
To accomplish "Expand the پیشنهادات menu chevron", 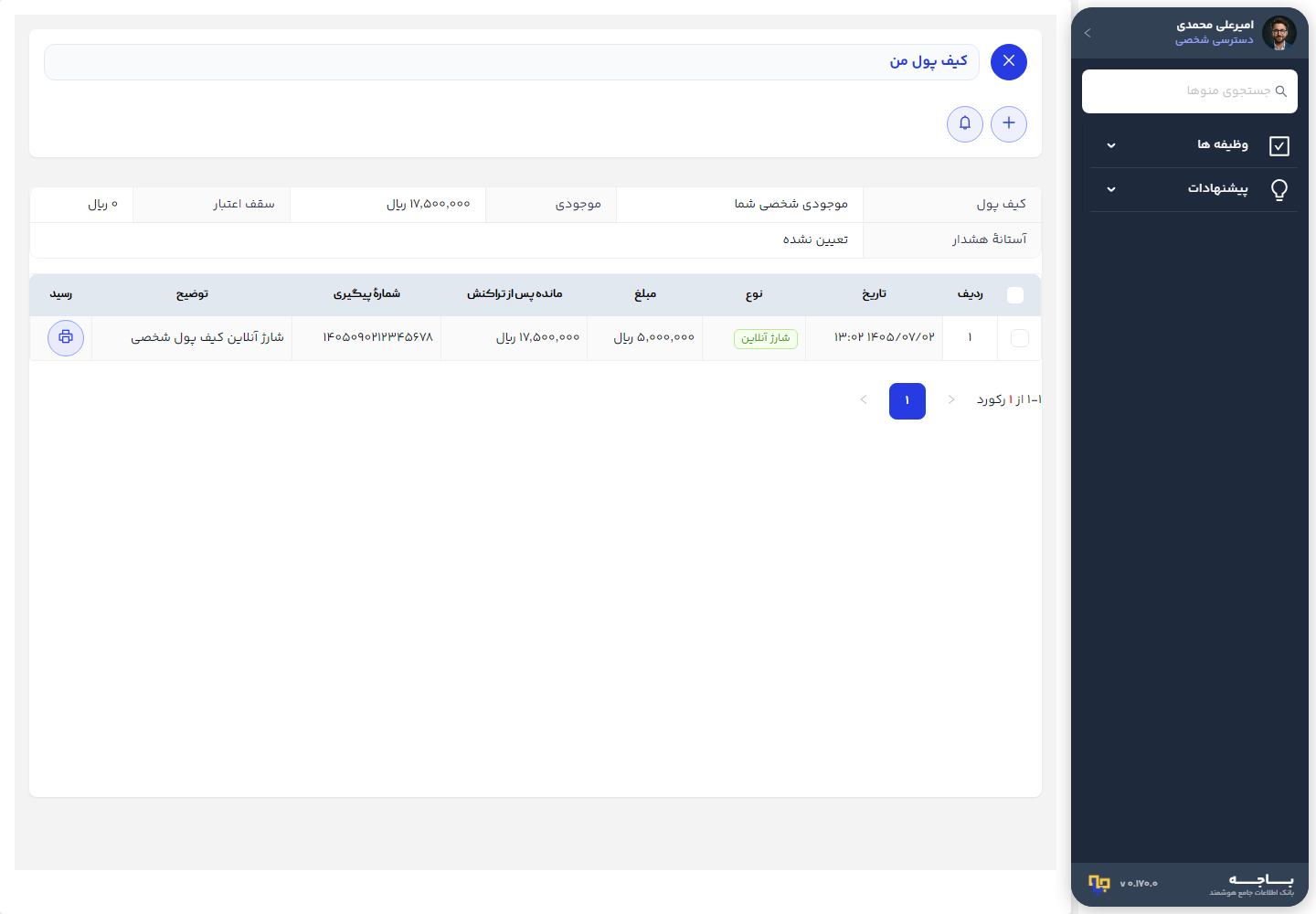I will (x=1111, y=189).
